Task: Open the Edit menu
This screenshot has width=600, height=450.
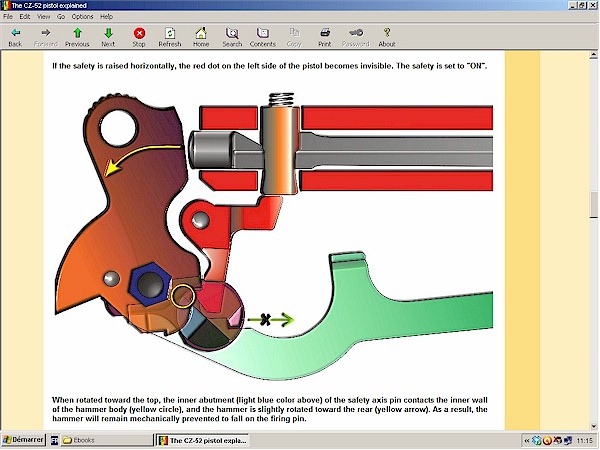Action: point(25,16)
